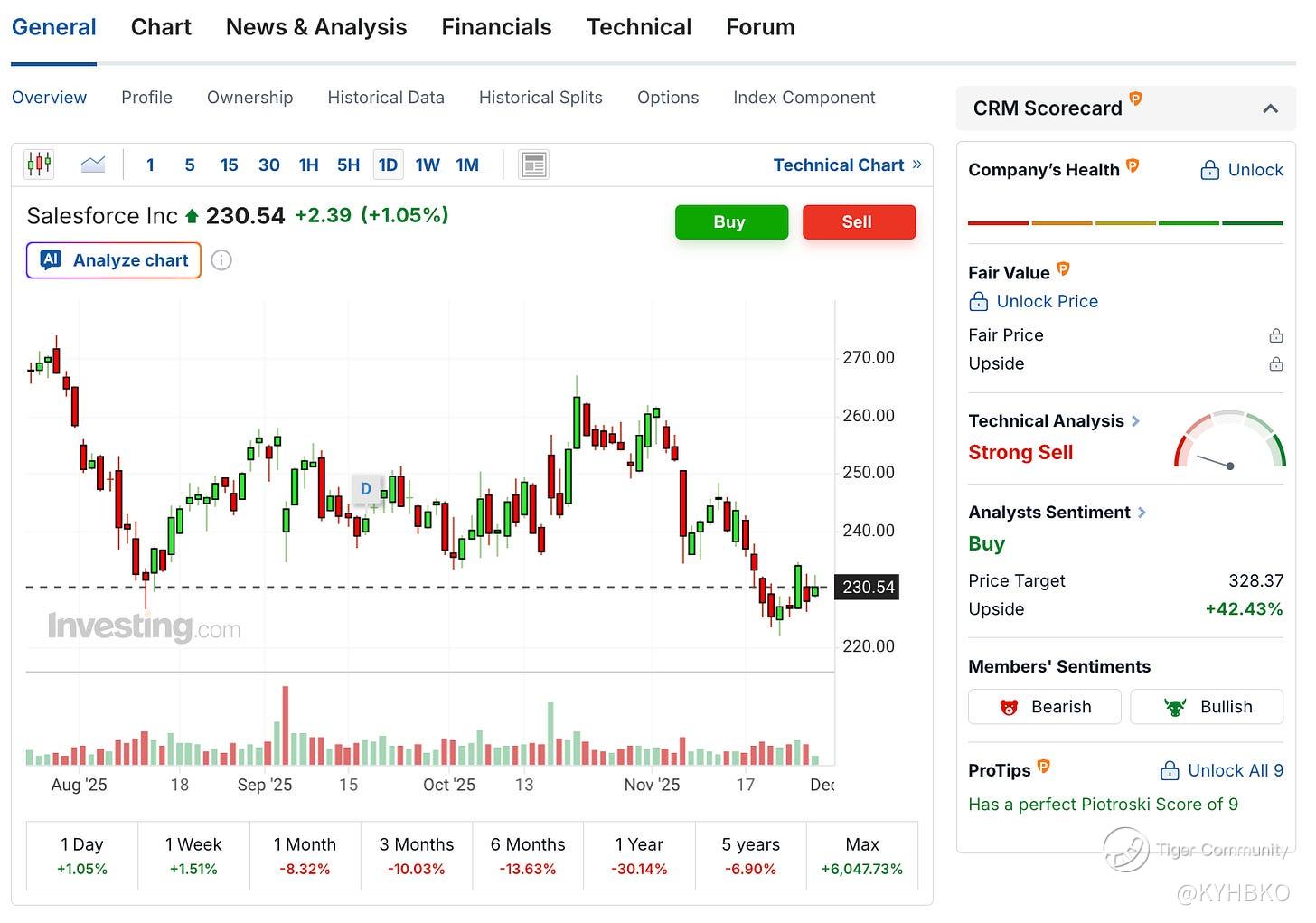Select the Overview sub-tab
The height and width of the screenshot is (923, 1316).
pyautogui.click(x=50, y=98)
